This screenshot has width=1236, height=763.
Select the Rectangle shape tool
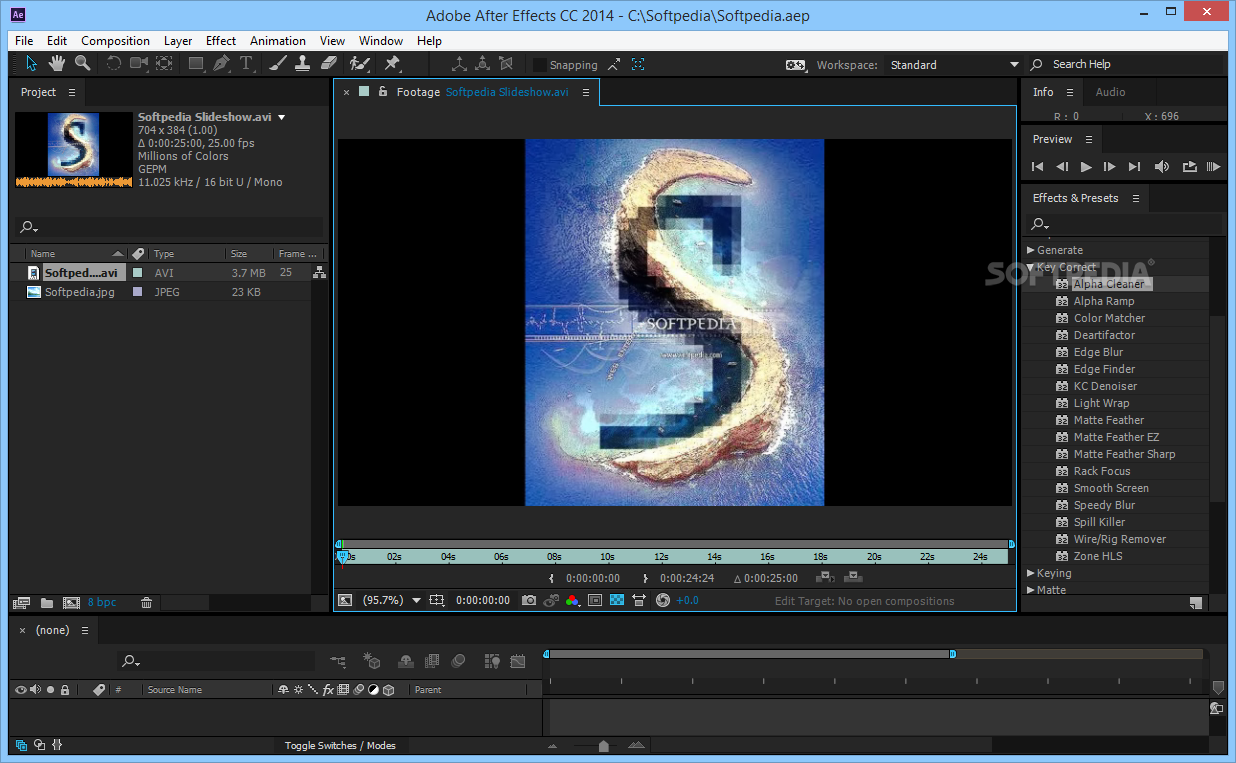pyautogui.click(x=196, y=64)
